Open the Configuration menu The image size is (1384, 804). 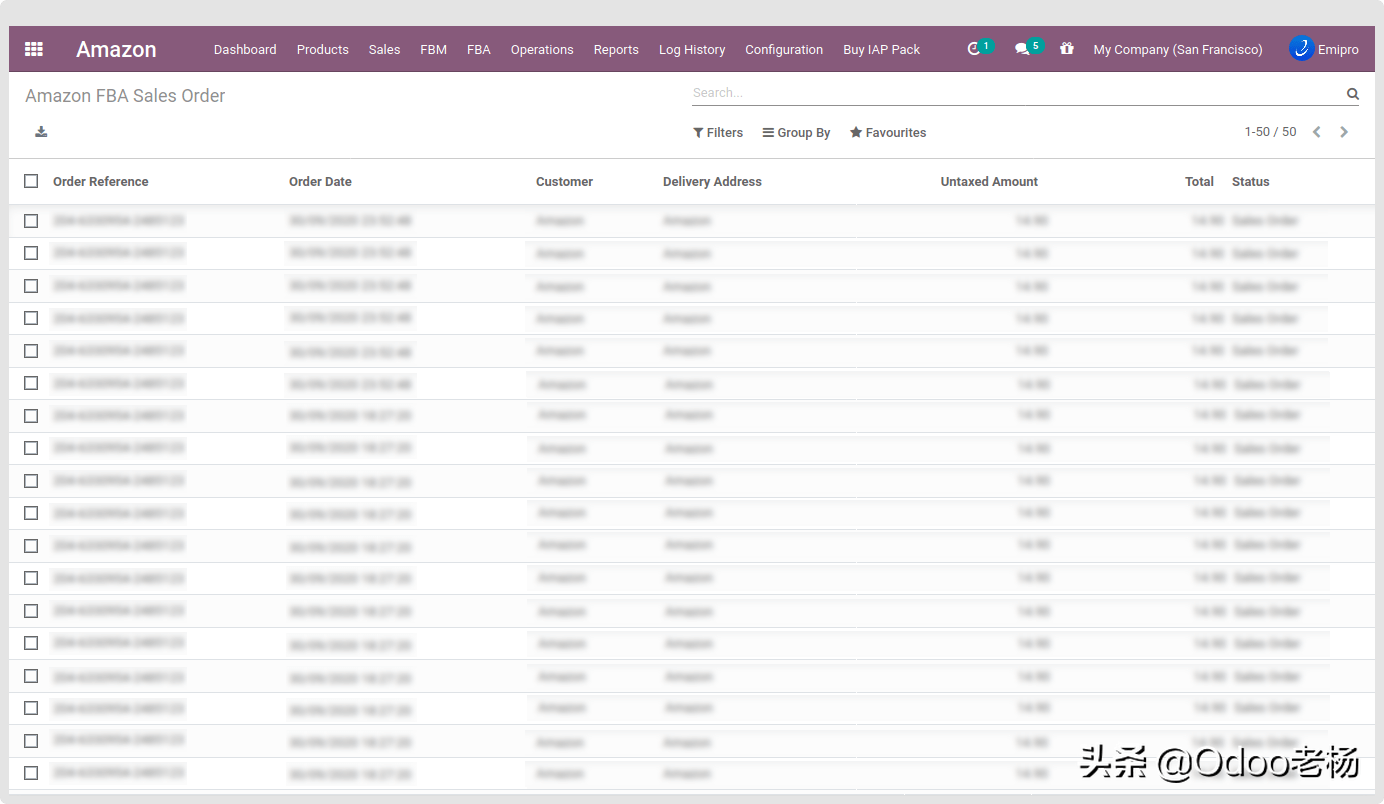[784, 49]
